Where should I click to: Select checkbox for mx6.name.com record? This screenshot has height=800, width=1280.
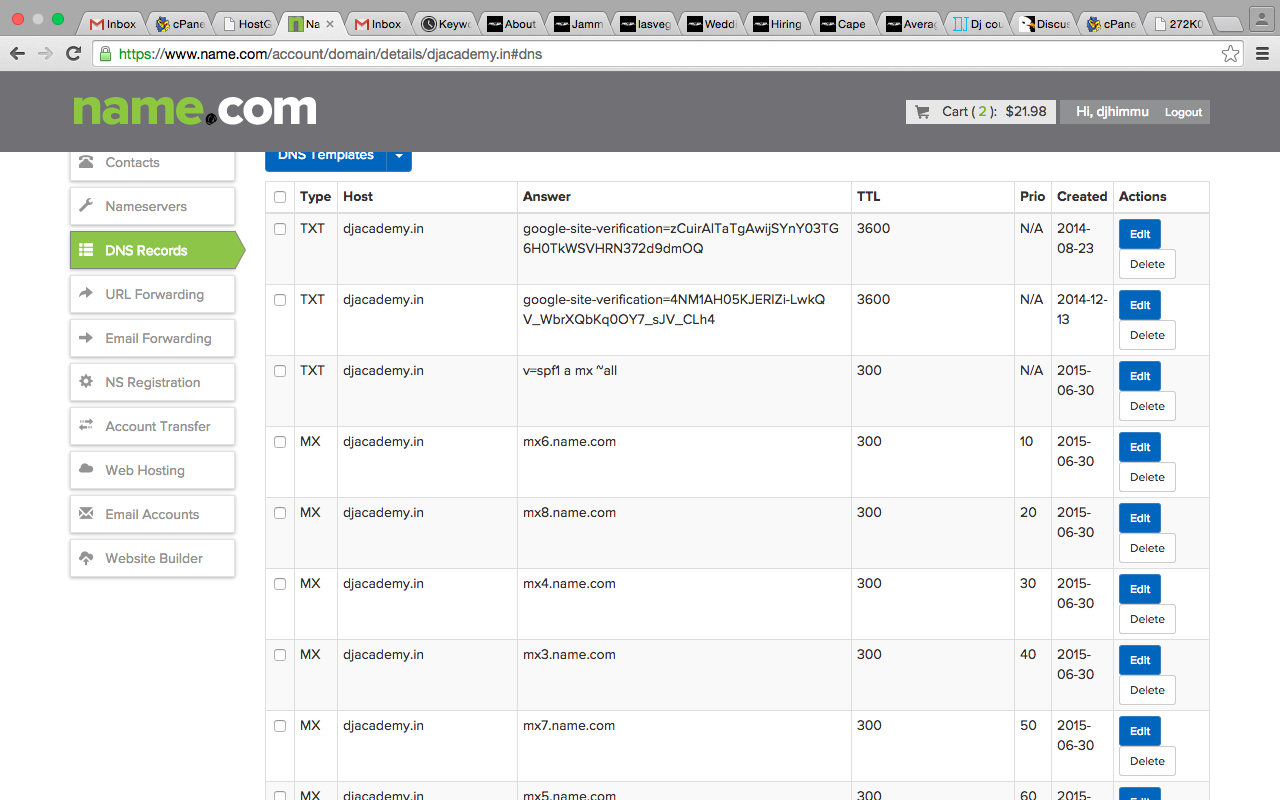[280, 442]
